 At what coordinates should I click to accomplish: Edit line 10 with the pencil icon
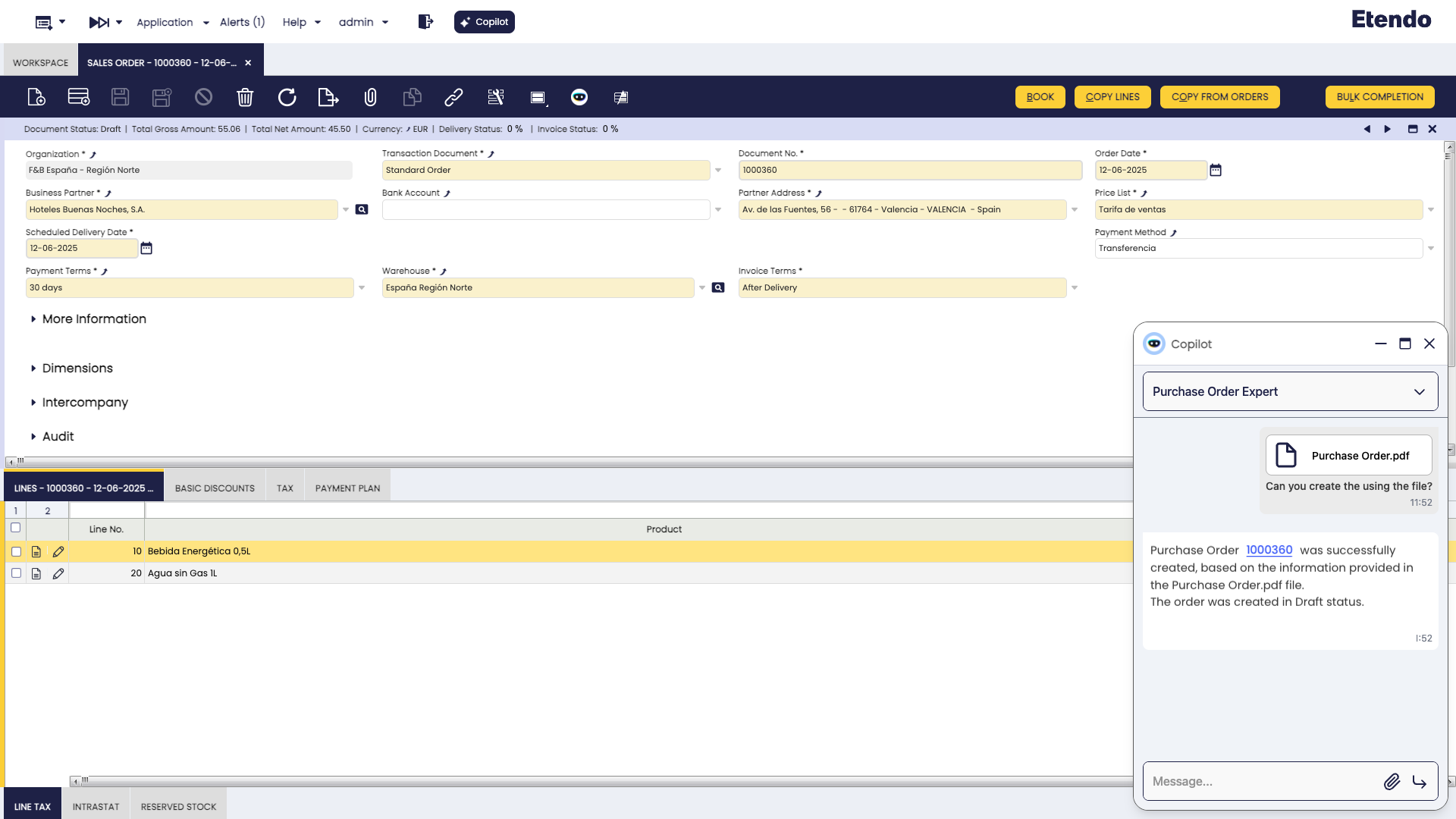(x=58, y=551)
